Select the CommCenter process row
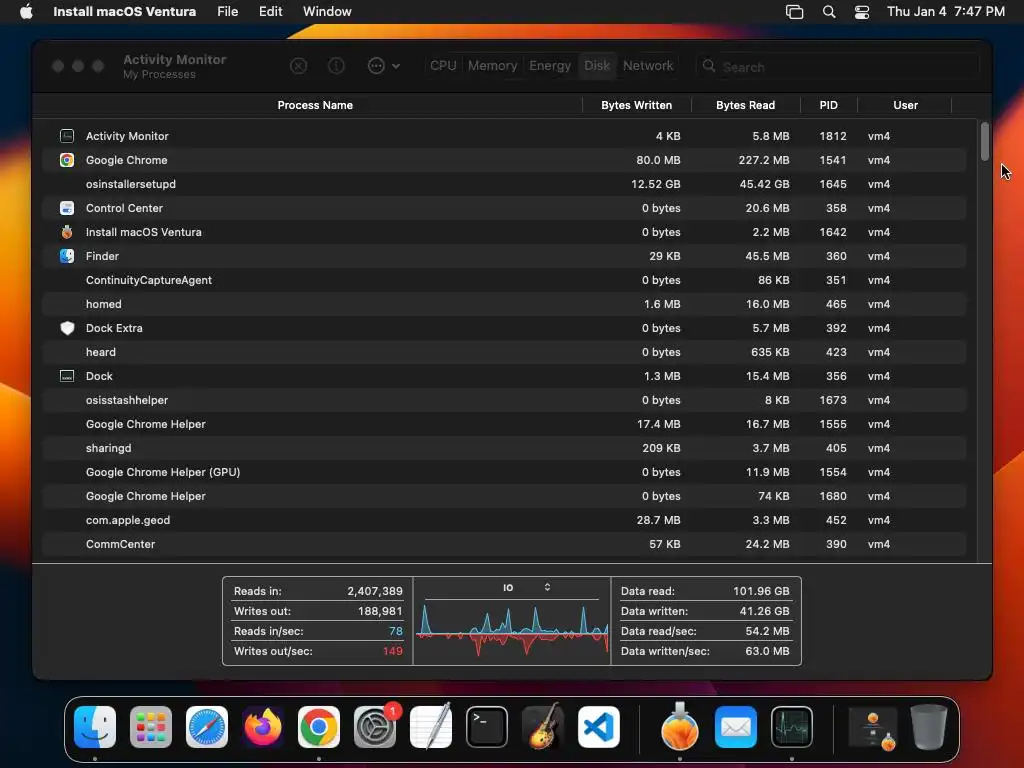Screen dimensions: 1024x768 coord(504,544)
